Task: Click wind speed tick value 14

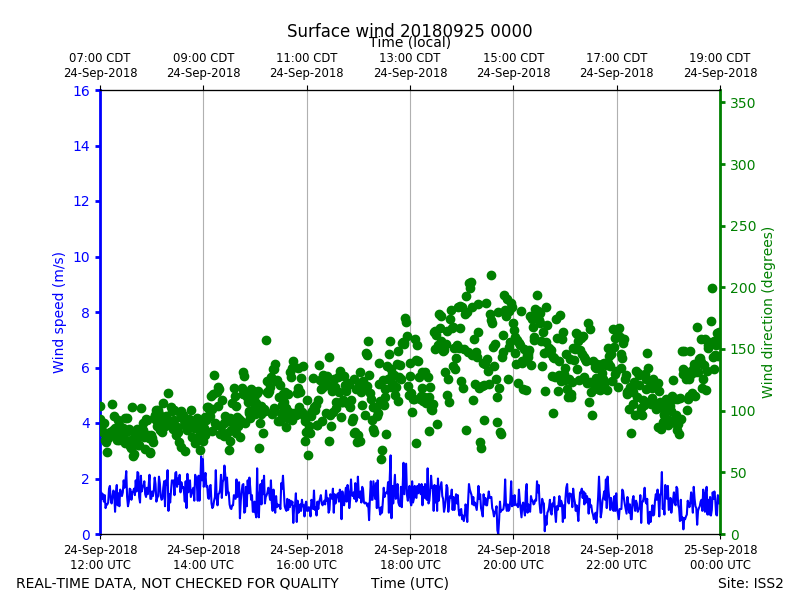Action: pos(81,146)
